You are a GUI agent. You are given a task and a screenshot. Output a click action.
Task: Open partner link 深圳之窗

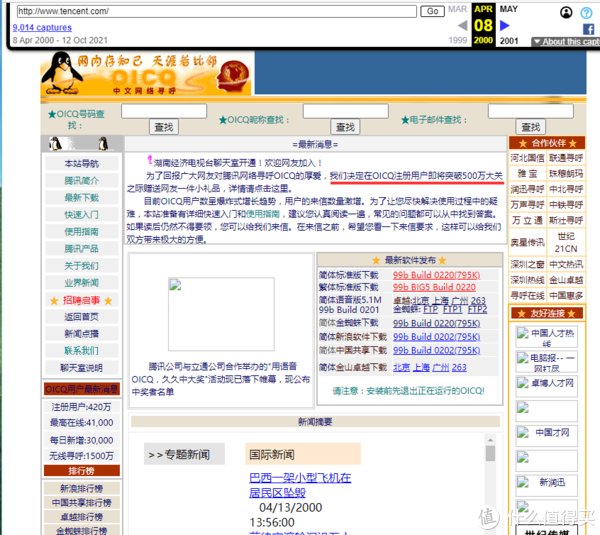pyautogui.click(x=528, y=264)
